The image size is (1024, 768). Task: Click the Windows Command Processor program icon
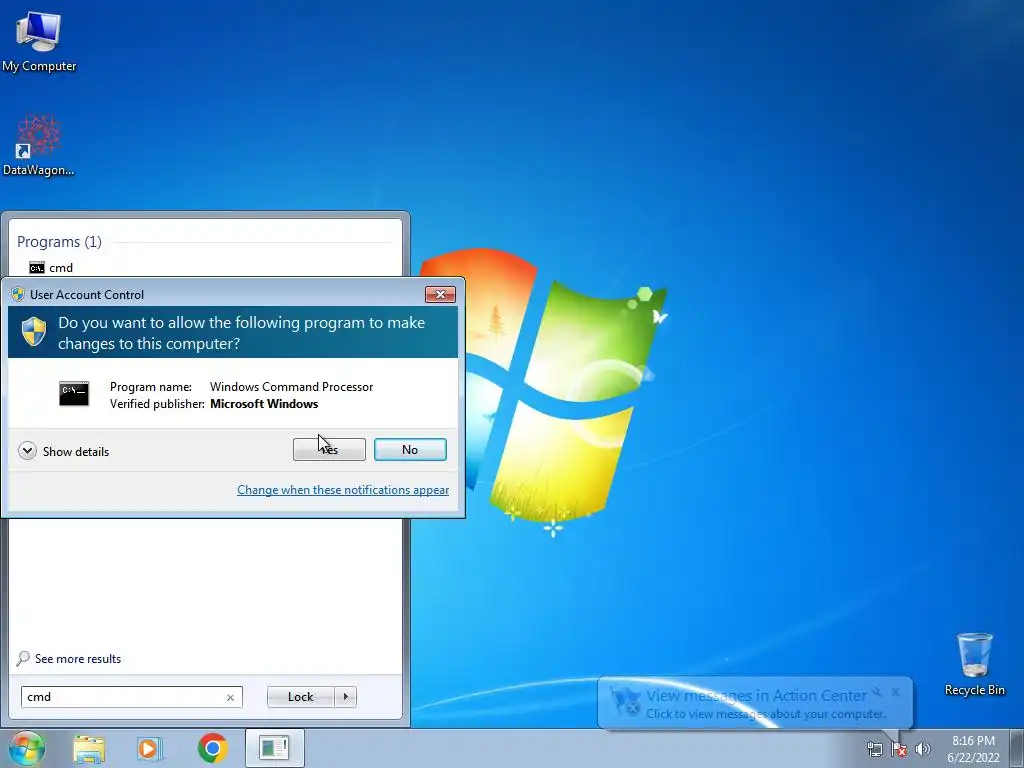(x=74, y=394)
